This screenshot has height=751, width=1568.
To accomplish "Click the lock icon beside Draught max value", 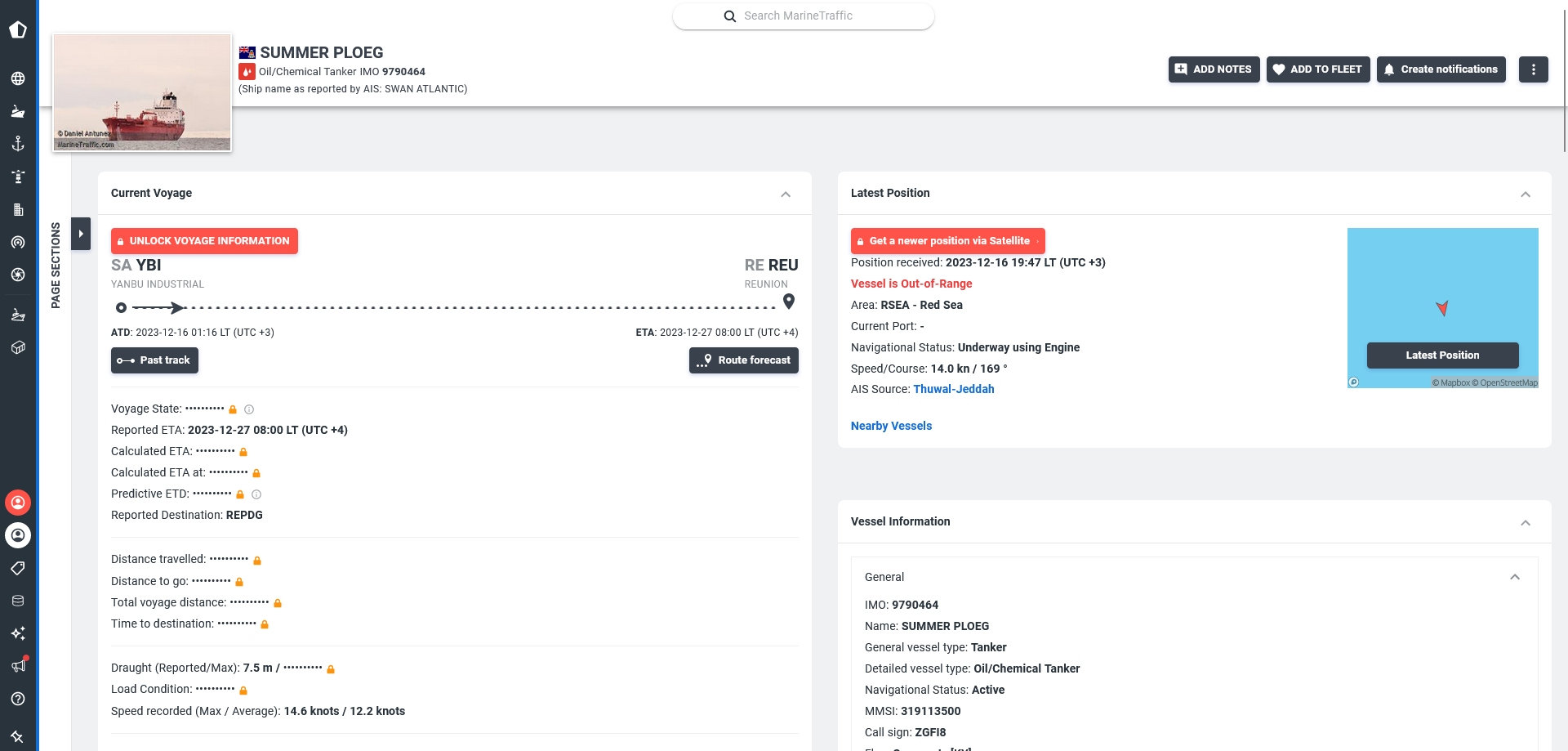I will point(331,669).
